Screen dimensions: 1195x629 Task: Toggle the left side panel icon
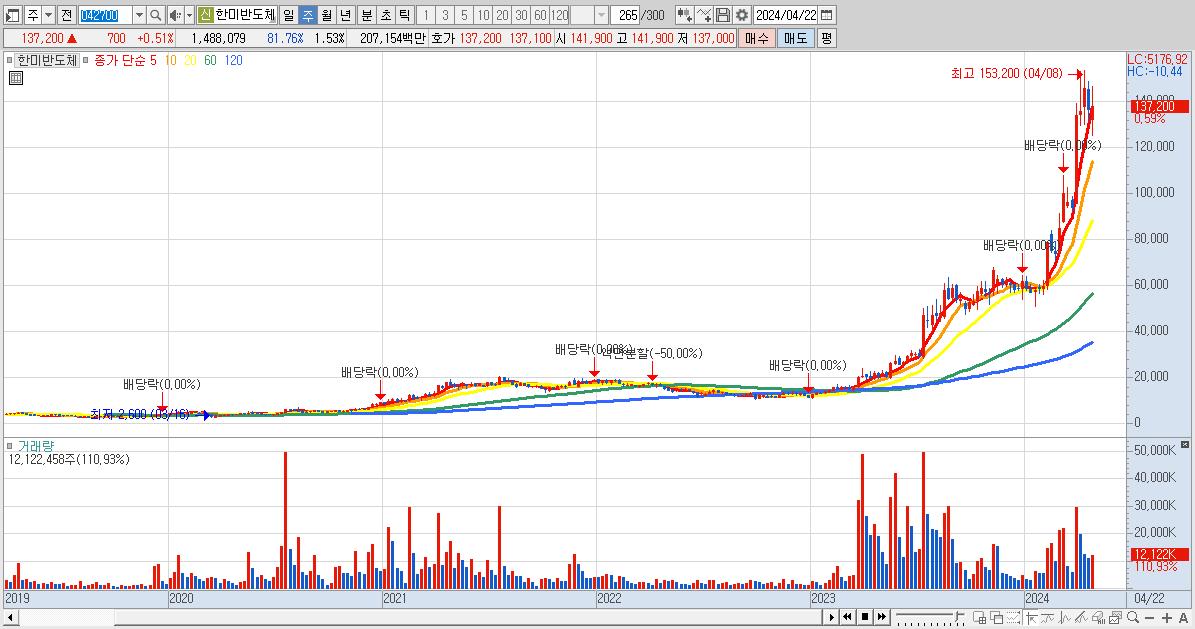[12, 15]
